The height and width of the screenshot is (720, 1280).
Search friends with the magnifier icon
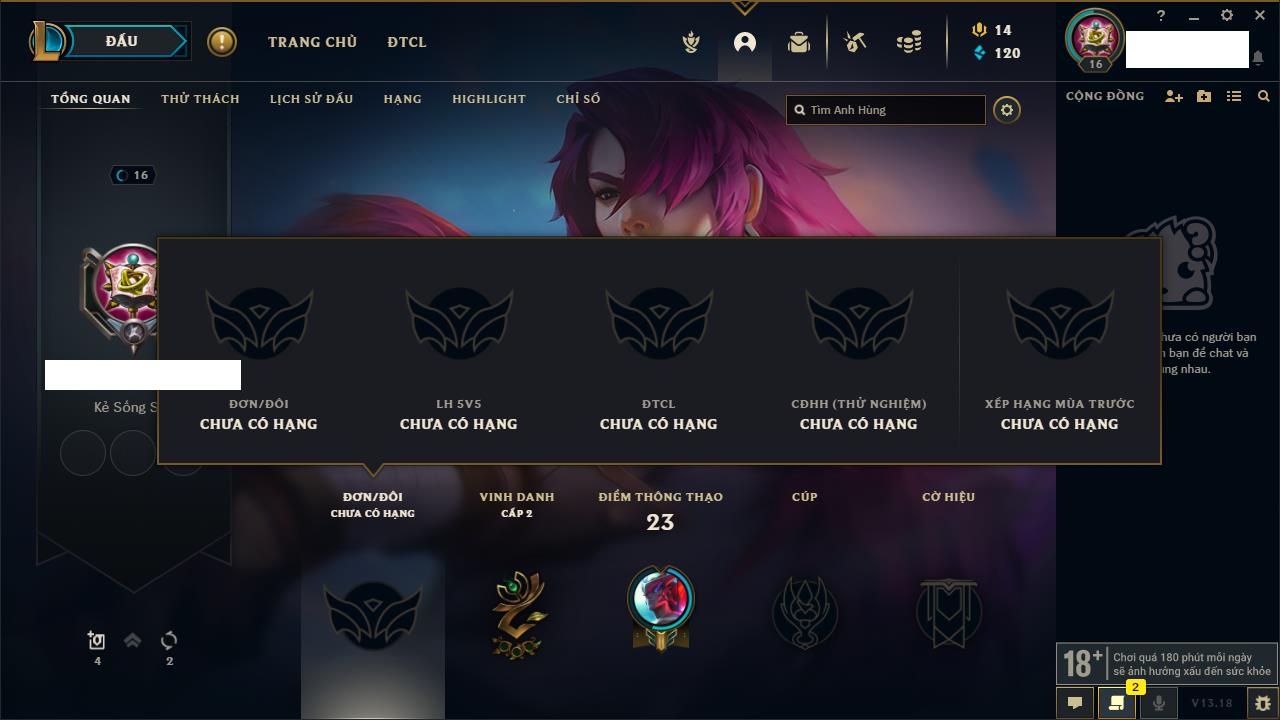(x=1264, y=96)
